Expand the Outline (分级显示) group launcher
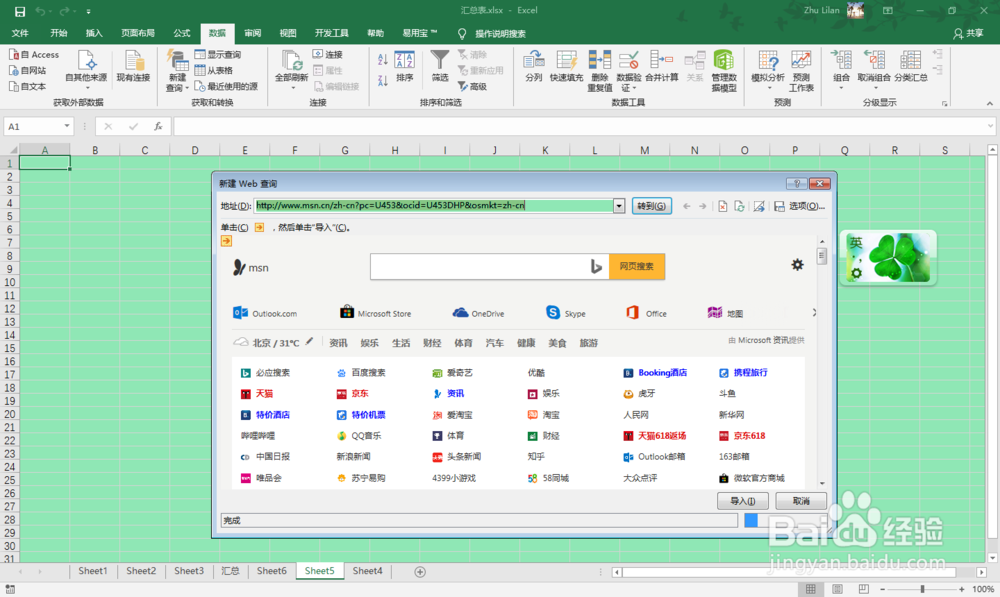The image size is (1000, 597). 945,103
